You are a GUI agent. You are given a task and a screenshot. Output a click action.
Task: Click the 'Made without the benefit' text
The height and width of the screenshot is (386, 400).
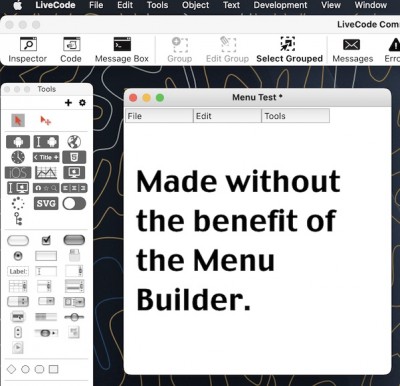click(x=238, y=201)
